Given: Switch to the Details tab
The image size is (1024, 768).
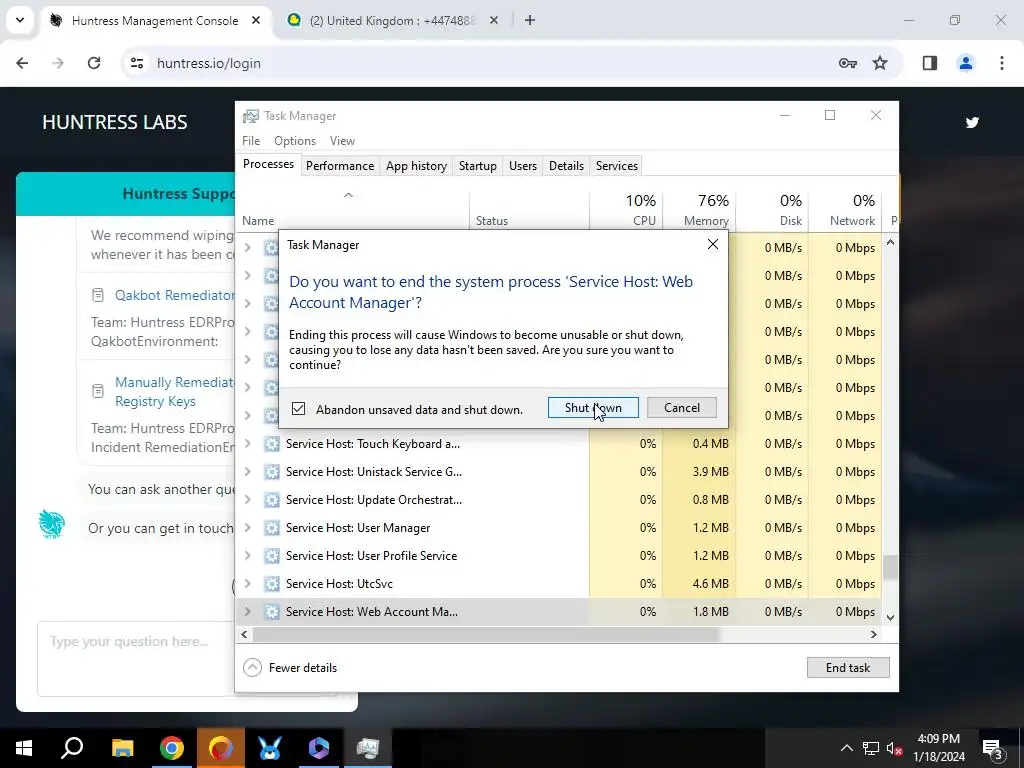Looking at the screenshot, I should tap(566, 166).
